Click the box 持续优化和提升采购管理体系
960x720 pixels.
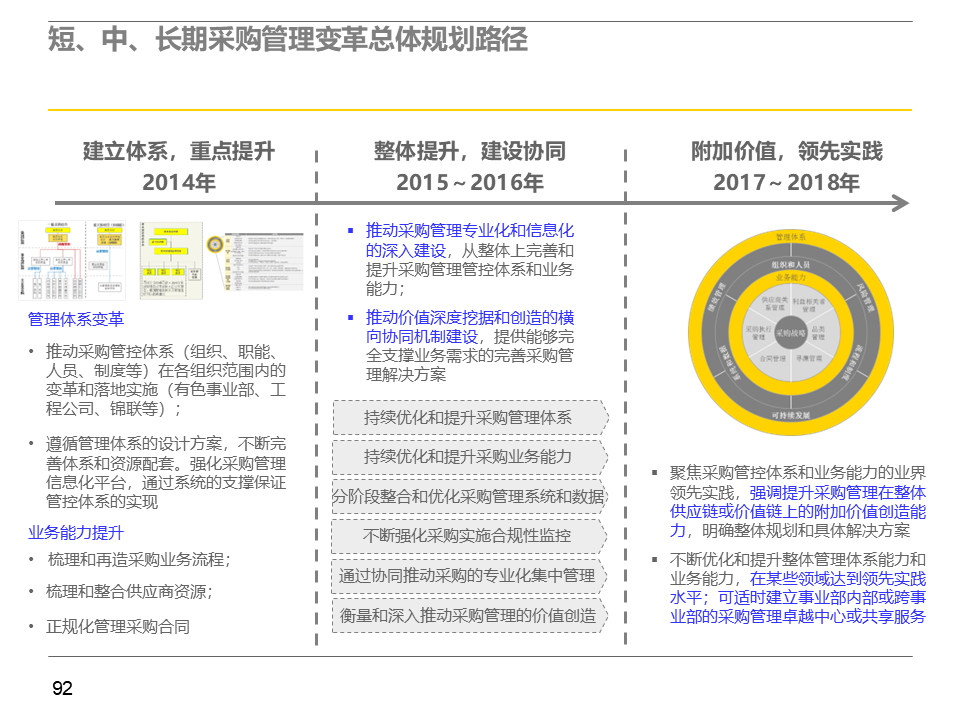pyautogui.click(x=470, y=418)
